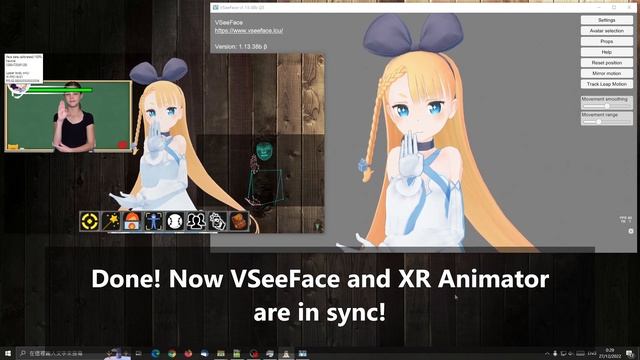Adjust the Movement range slider
This screenshot has width=640, height=360.
[607, 122]
